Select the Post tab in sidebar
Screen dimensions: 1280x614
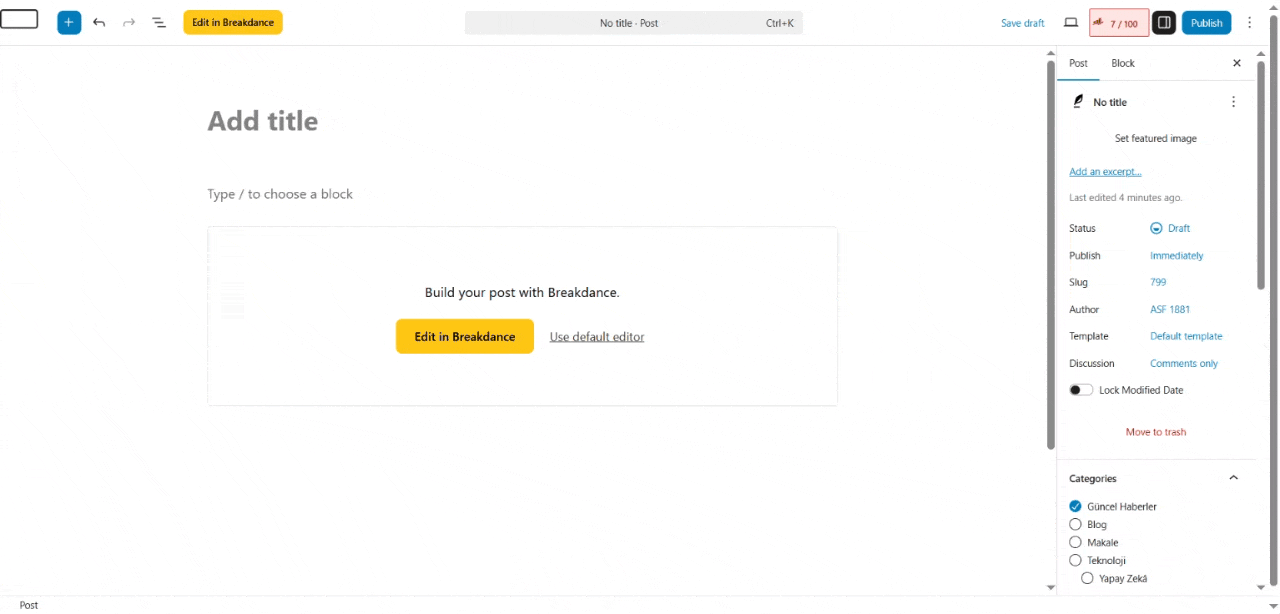pos(1078,63)
